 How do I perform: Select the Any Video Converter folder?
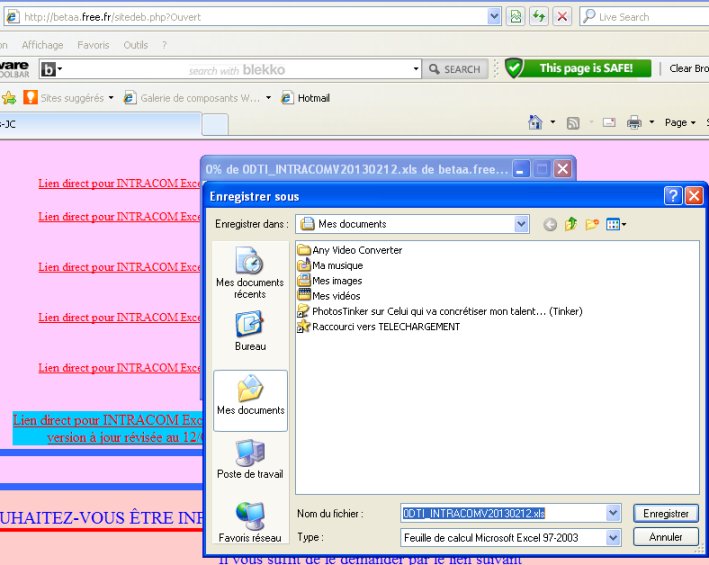pyautogui.click(x=356, y=250)
